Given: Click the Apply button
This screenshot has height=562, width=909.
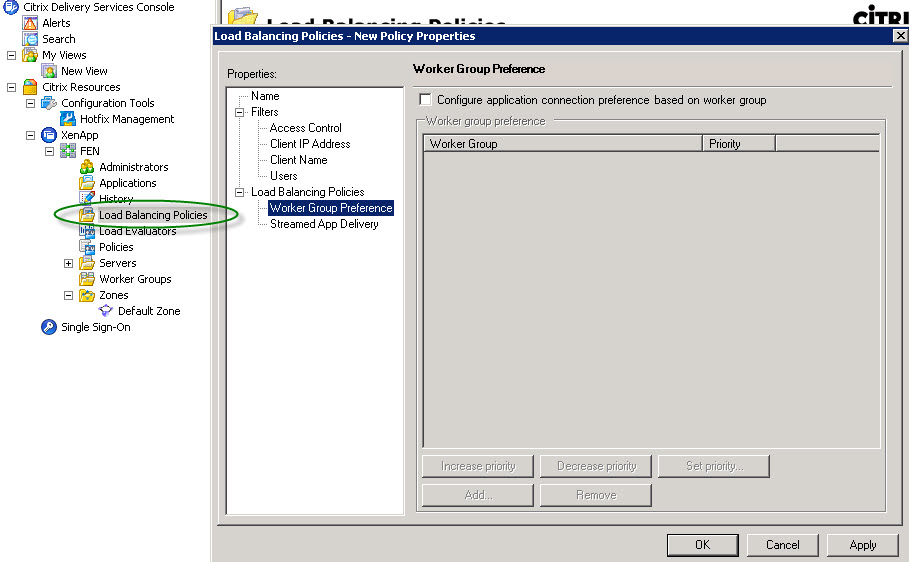Looking at the screenshot, I should click(x=863, y=545).
